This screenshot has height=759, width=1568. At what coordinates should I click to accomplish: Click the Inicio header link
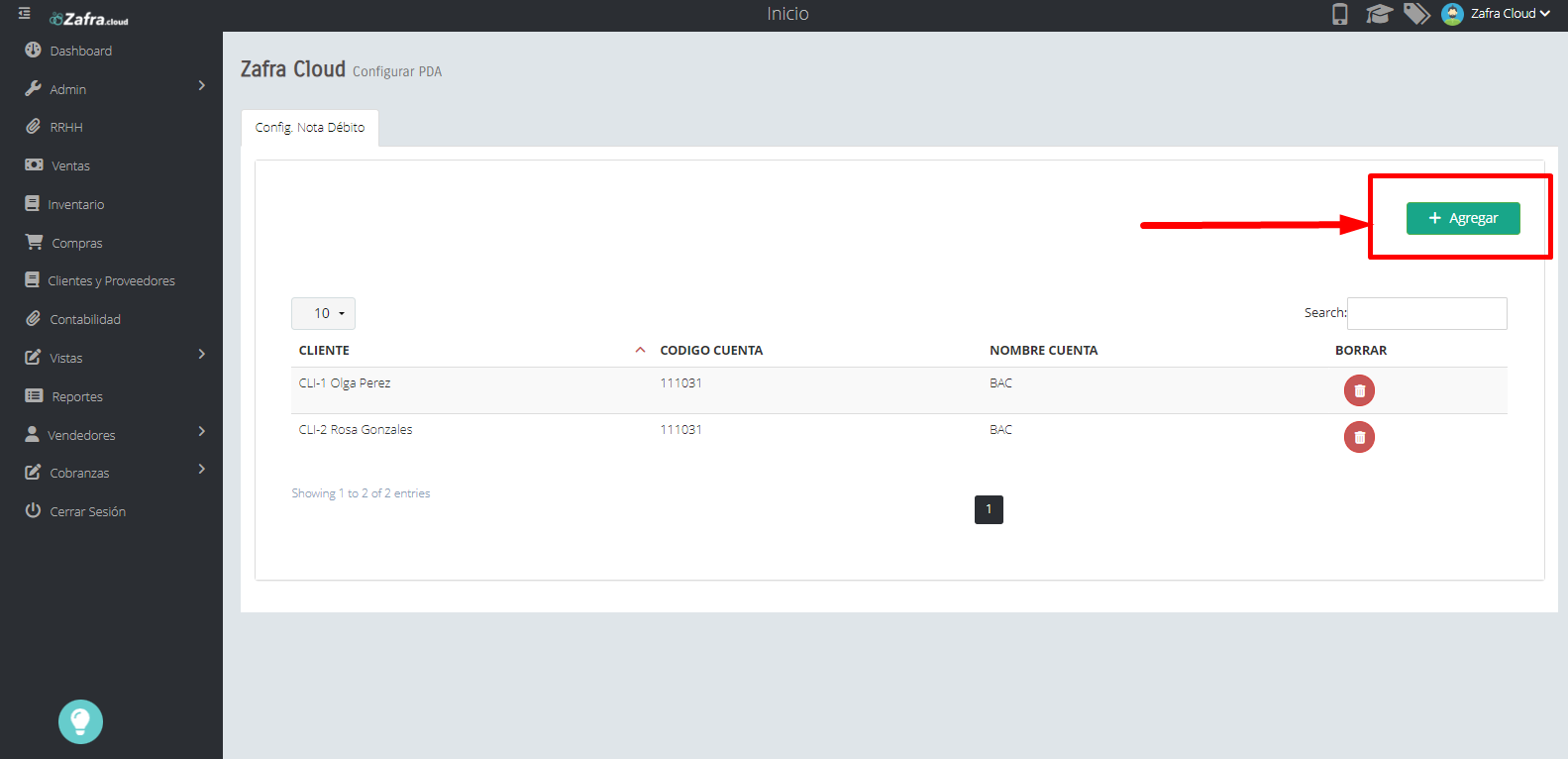[787, 14]
